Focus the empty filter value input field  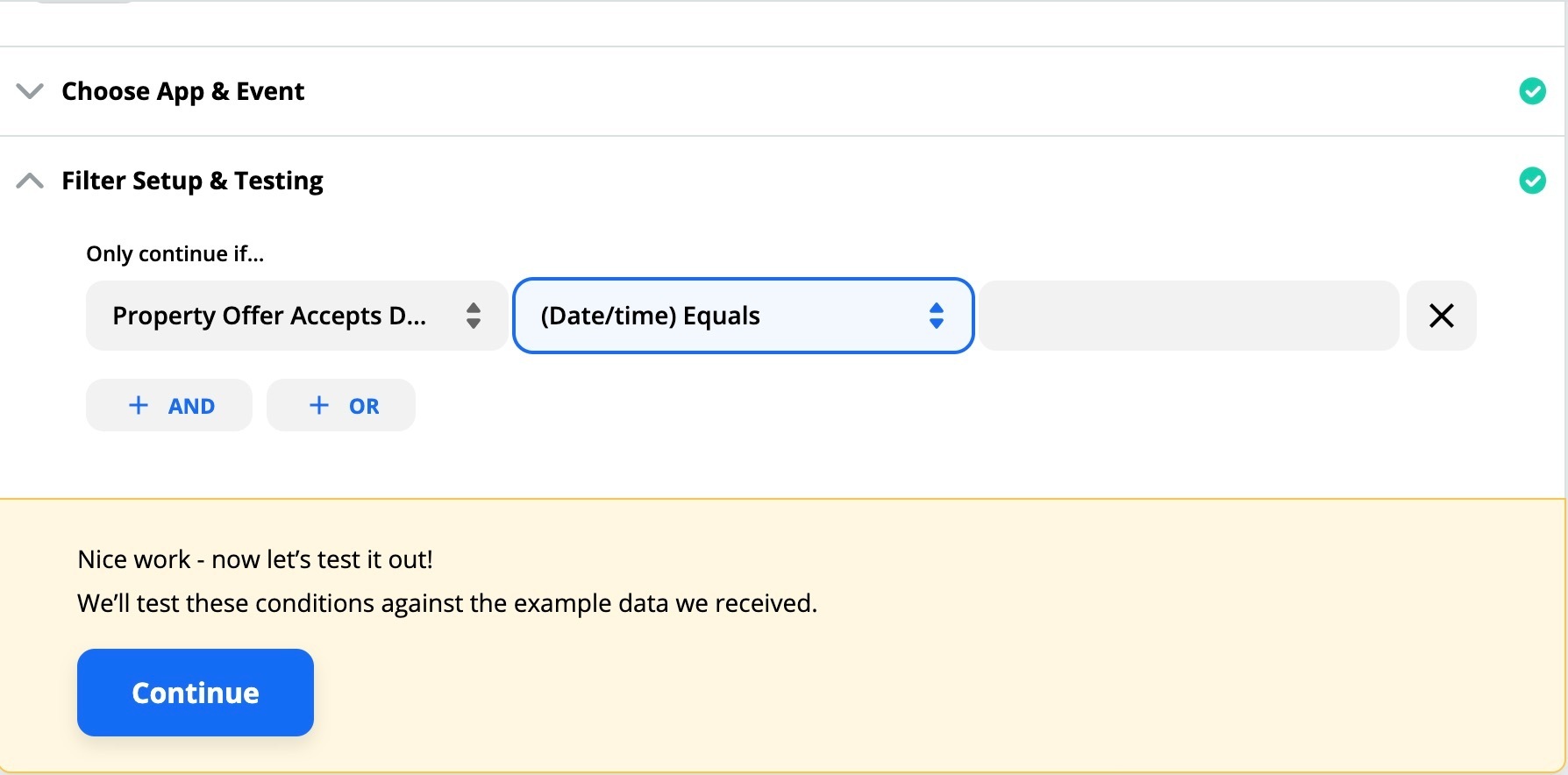[x=1189, y=316]
